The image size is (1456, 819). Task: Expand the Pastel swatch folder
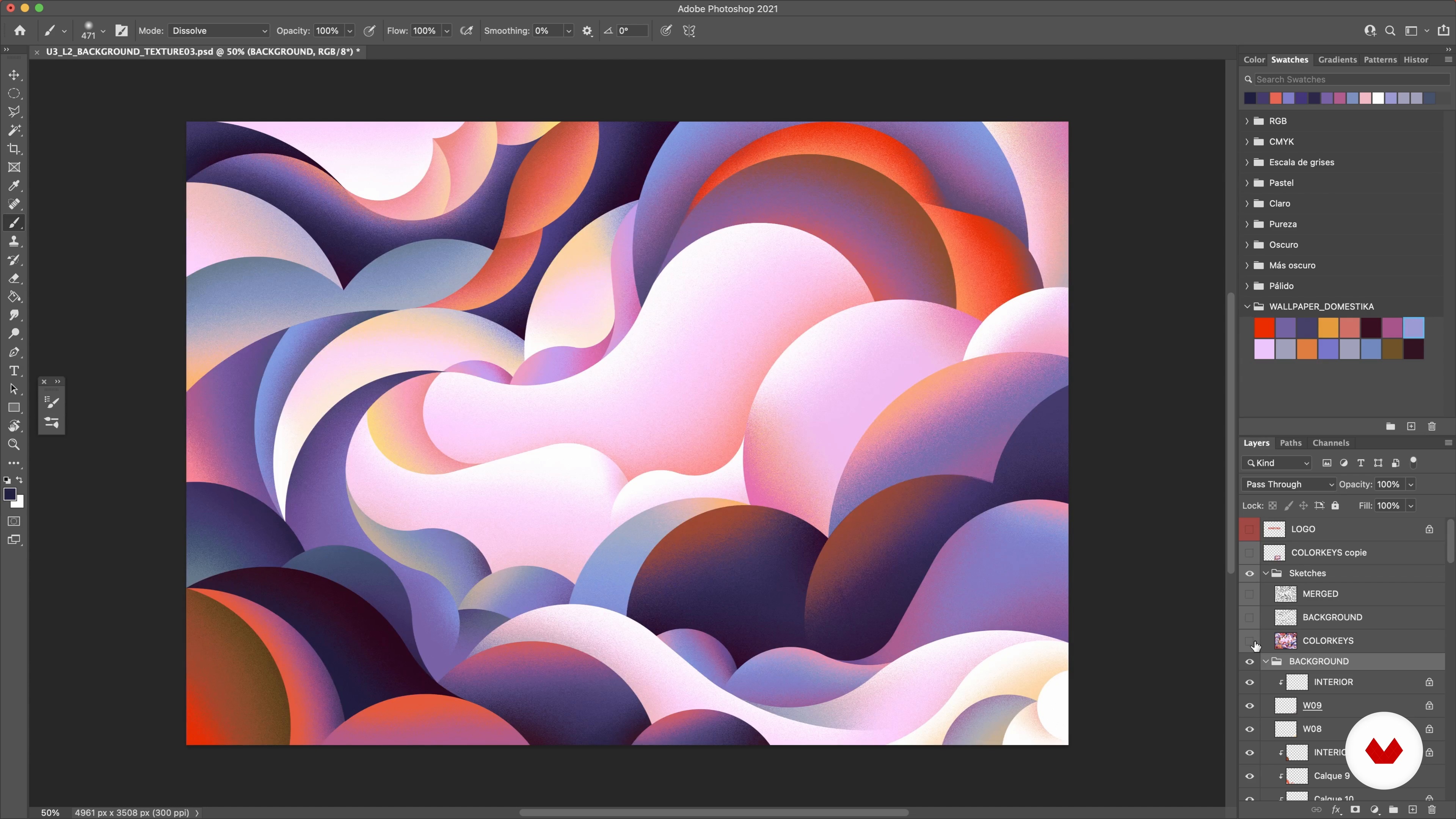click(x=1247, y=183)
